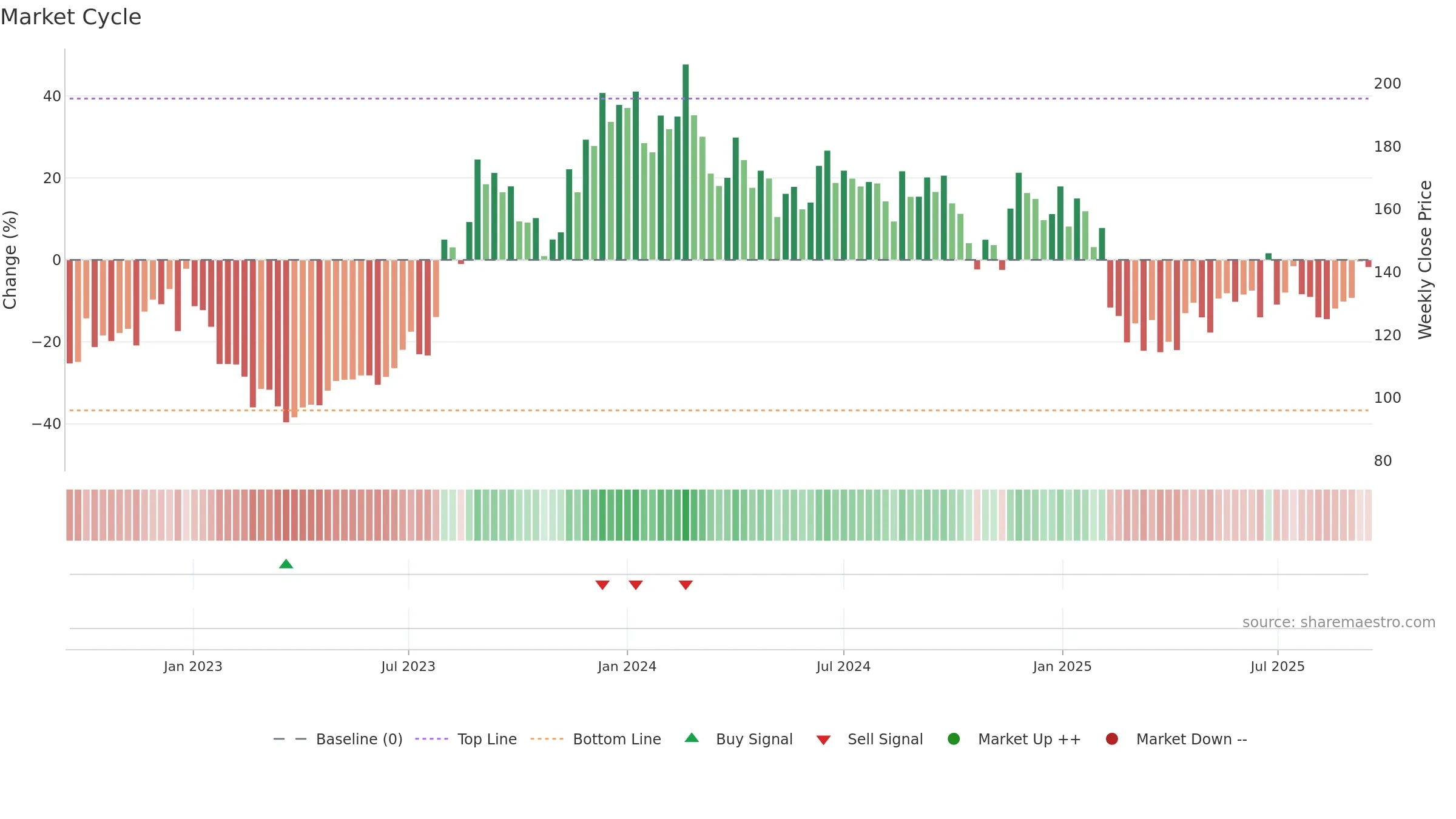This screenshot has height=819, width=1456.
Task: Toggle the Buy Signal legend entry
Action: (x=738, y=739)
